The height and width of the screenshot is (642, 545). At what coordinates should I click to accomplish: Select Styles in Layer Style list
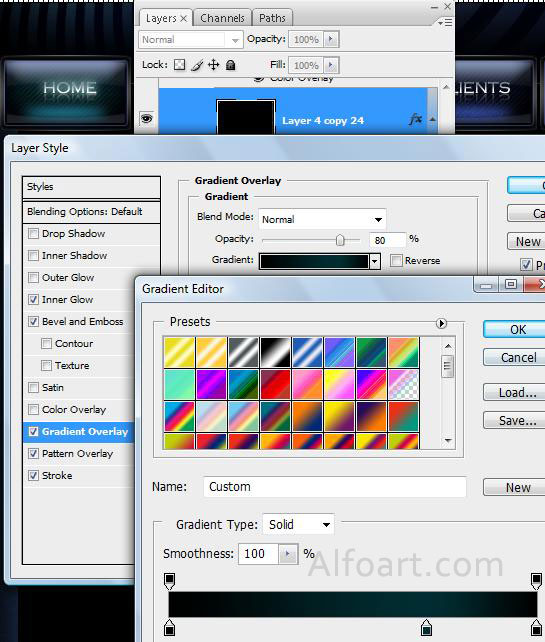pos(91,187)
